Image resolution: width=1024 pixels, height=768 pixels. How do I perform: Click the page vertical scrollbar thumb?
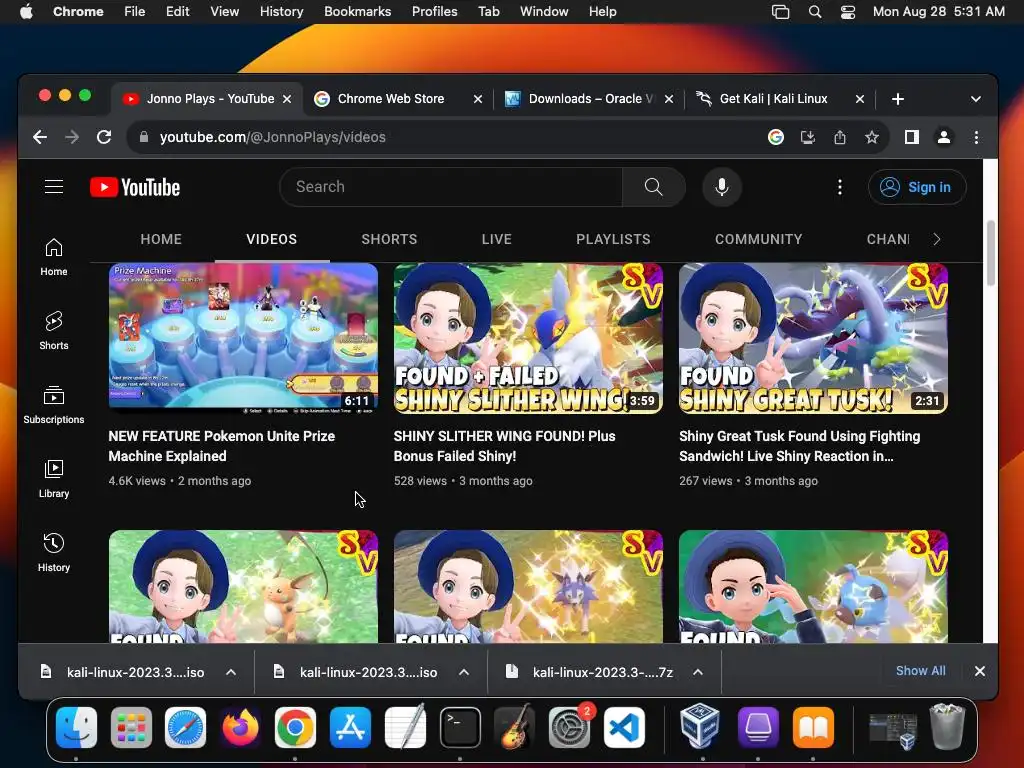(990, 253)
